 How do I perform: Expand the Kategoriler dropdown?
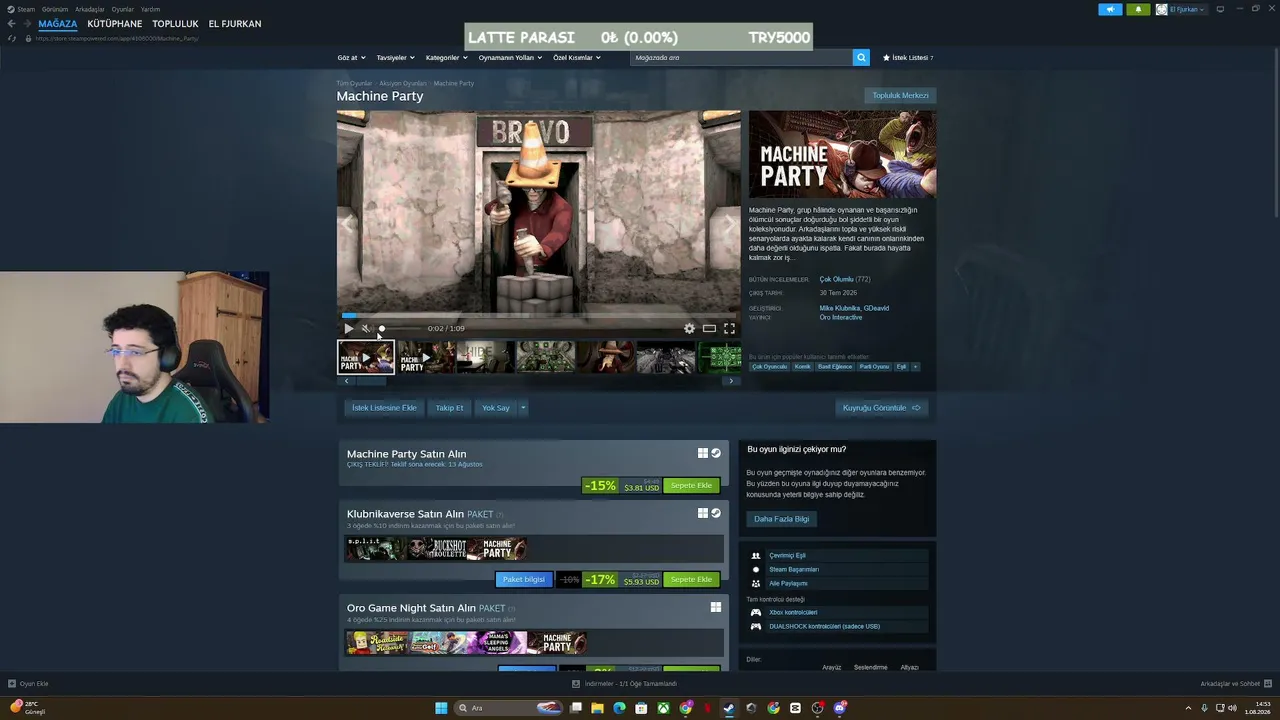coord(447,58)
